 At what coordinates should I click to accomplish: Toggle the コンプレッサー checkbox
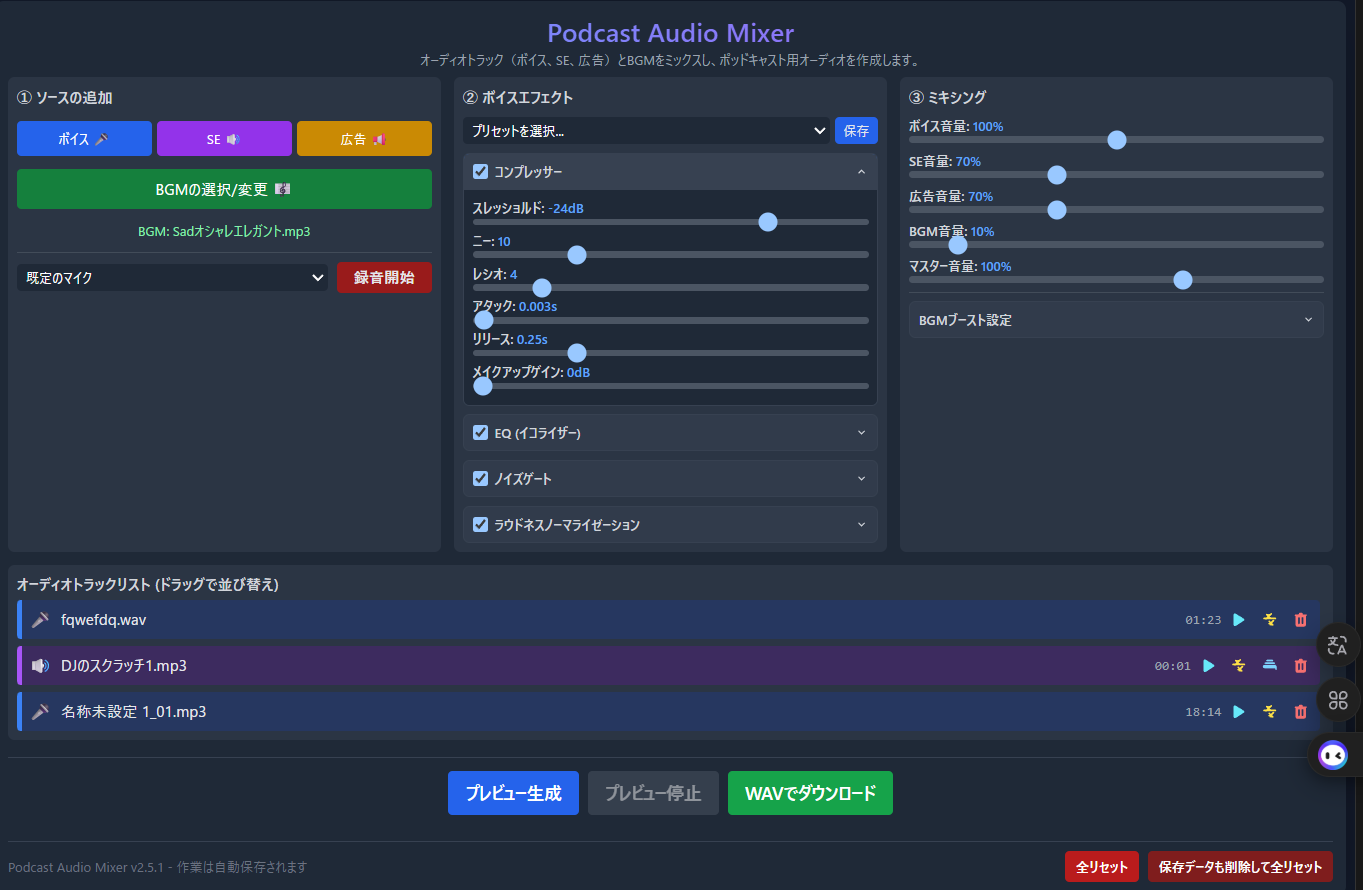(x=480, y=171)
